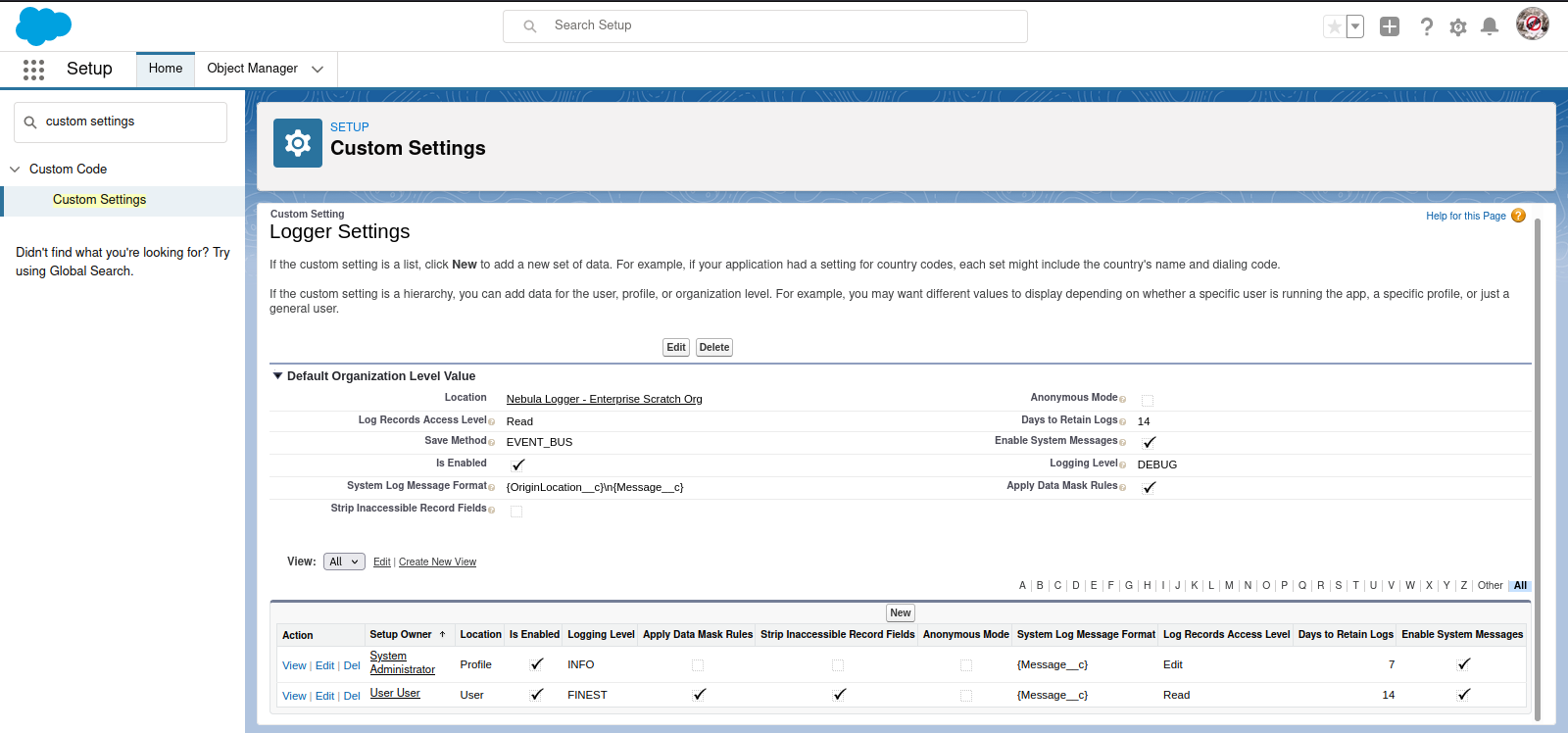Click Create New View link
The width and height of the screenshot is (1568, 733).
(x=437, y=562)
